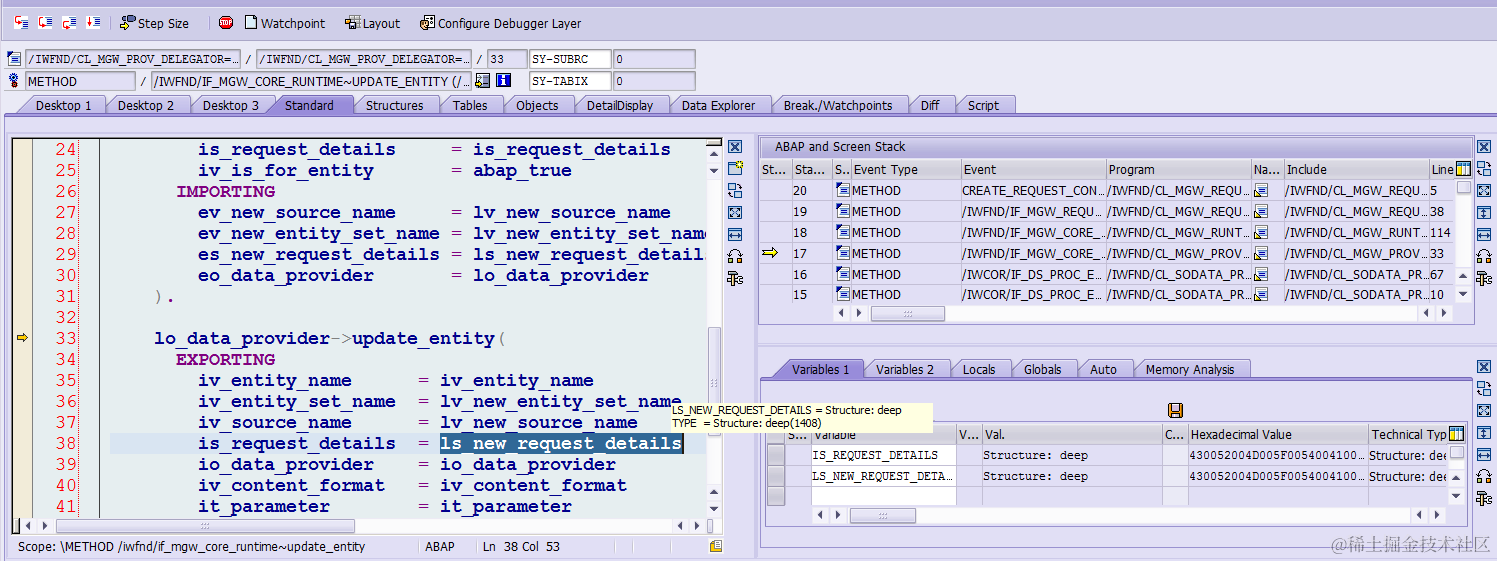Click headphones services icon beside source editor
This screenshot has width=1497, height=561.
(x=735, y=256)
